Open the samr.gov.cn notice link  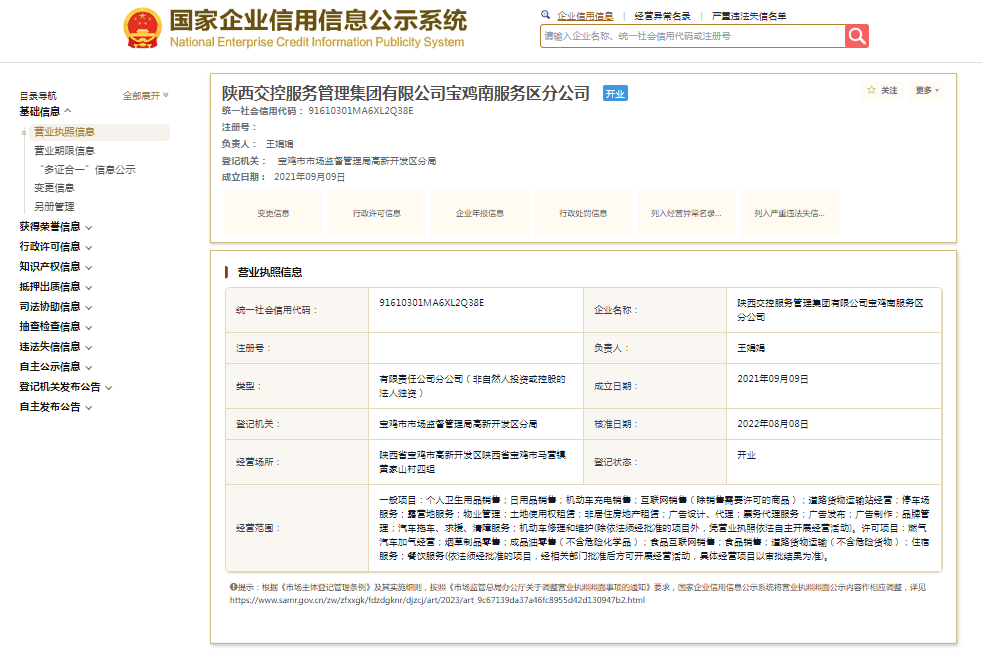(437, 600)
